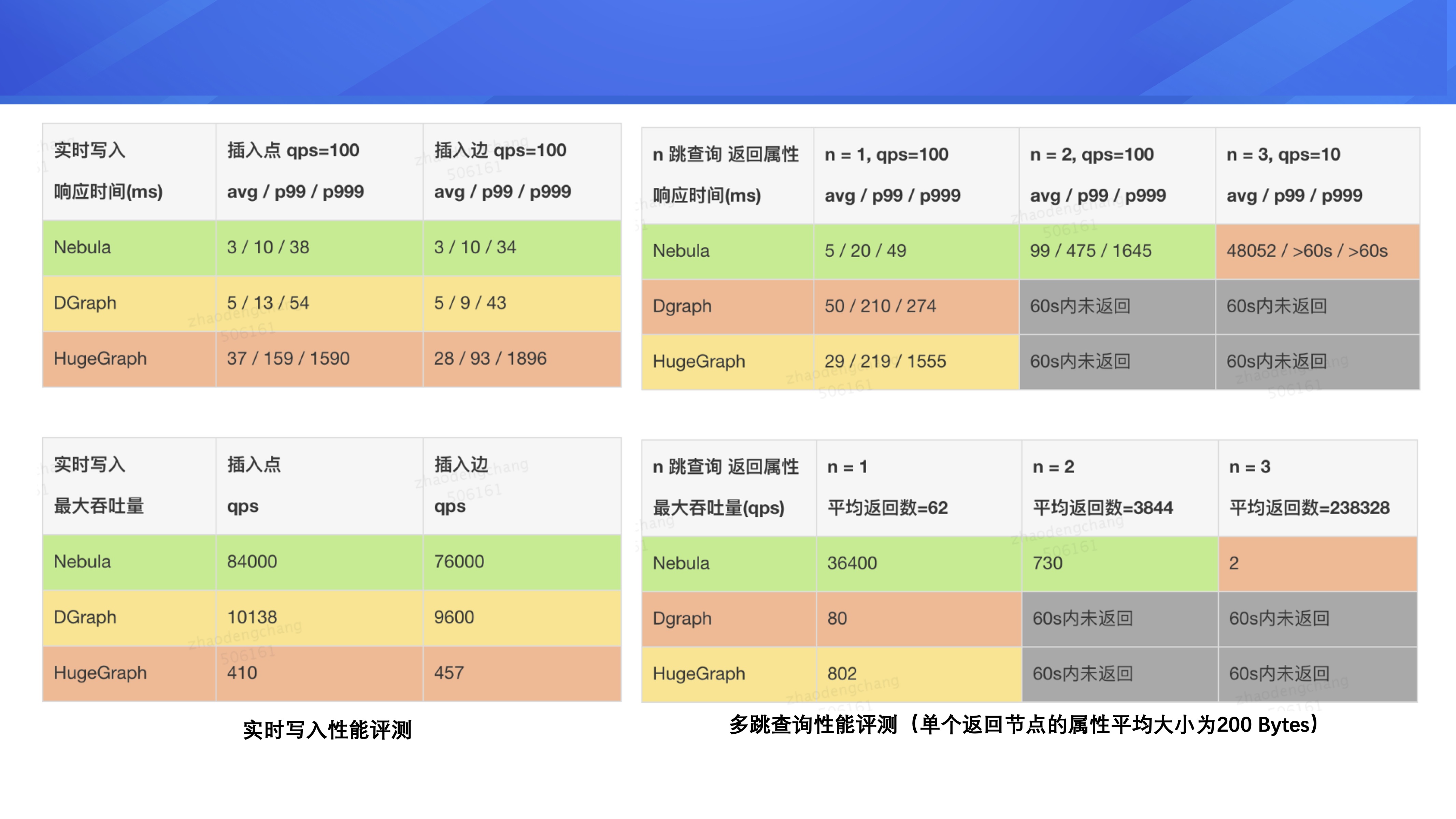Select the Dgraph value '50 / 210 / 274'

(880, 306)
